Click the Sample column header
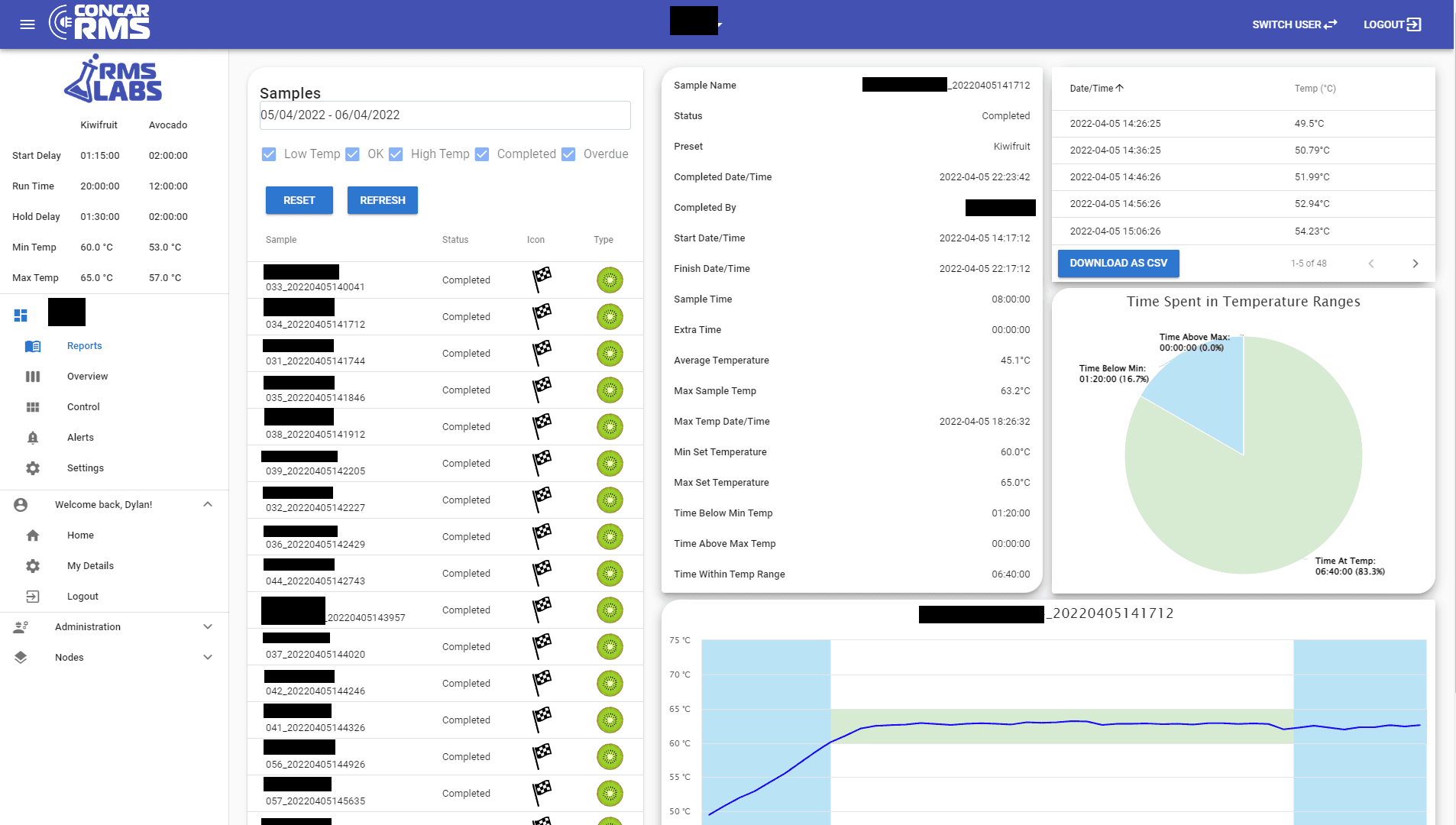This screenshot has height=825, width=1456. [x=281, y=240]
